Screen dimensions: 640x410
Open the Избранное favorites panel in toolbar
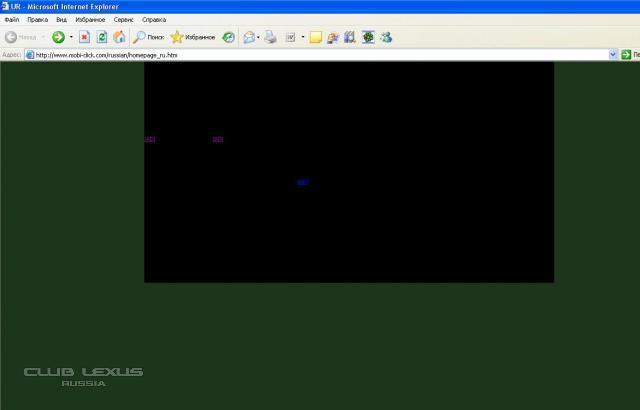pyautogui.click(x=193, y=37)
